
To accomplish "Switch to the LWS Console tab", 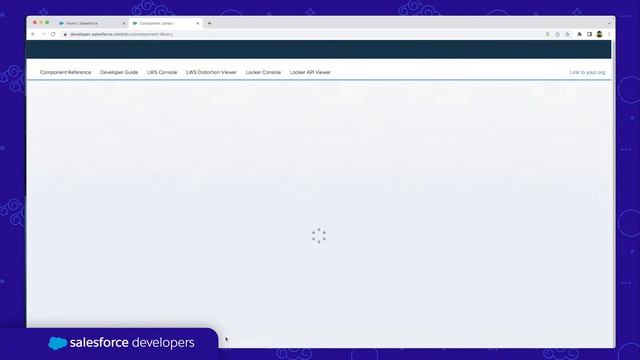I will [x=162, y=72].
